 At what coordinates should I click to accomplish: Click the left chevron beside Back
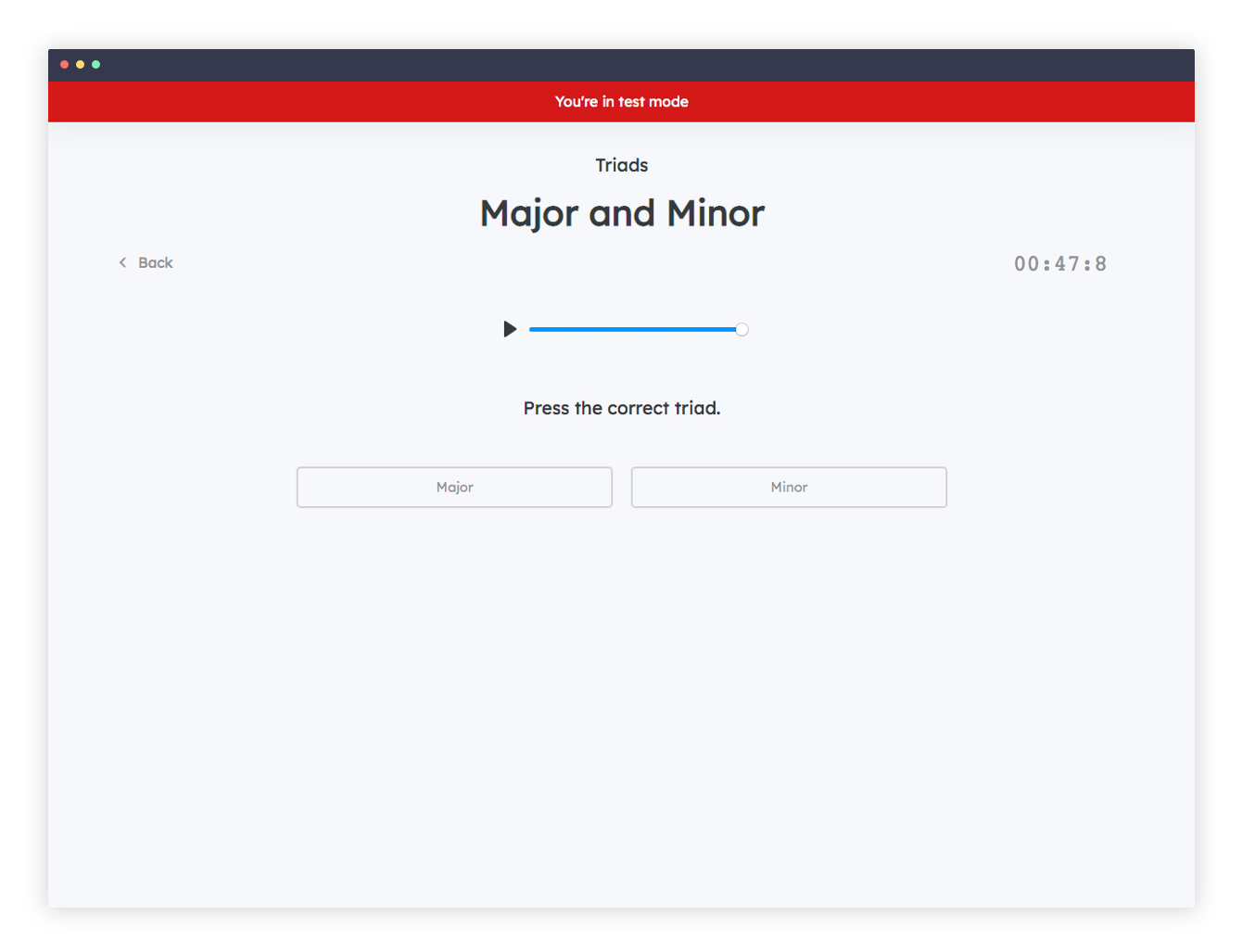[122, 262]
